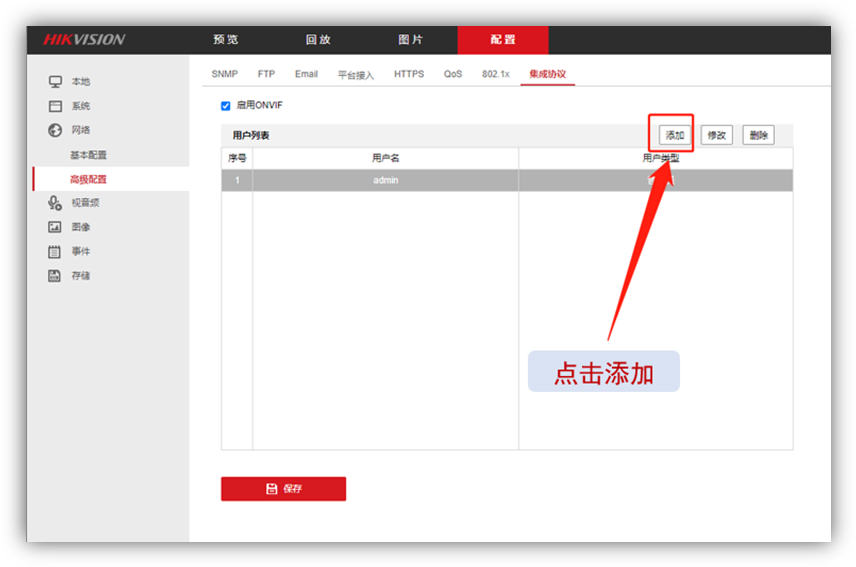856x567 pixels.
Task: Click the 本地 monitor icon in sidebar
Action: click(55, 82)
